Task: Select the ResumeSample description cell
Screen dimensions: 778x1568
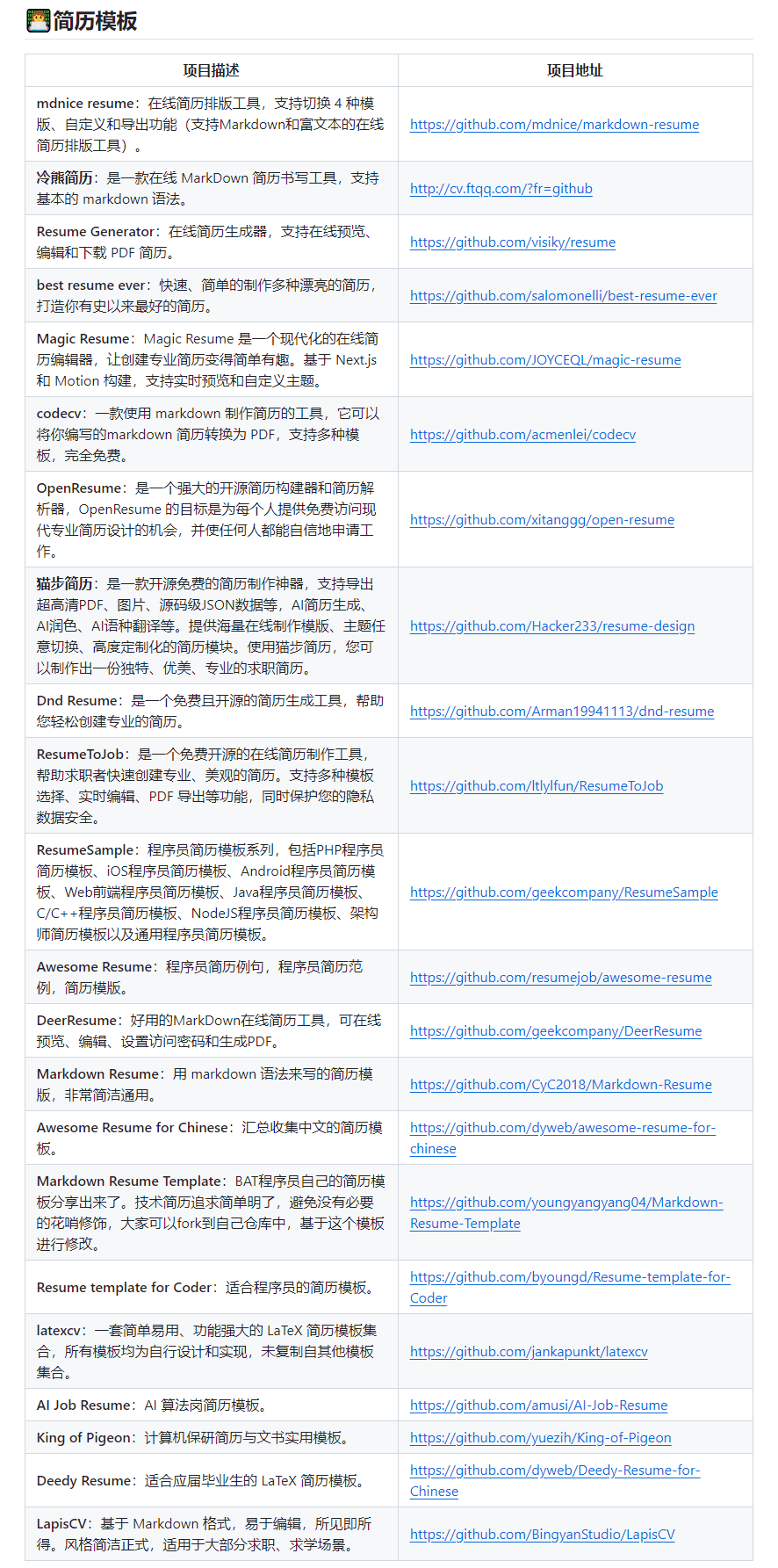Action: coord(211,892)
